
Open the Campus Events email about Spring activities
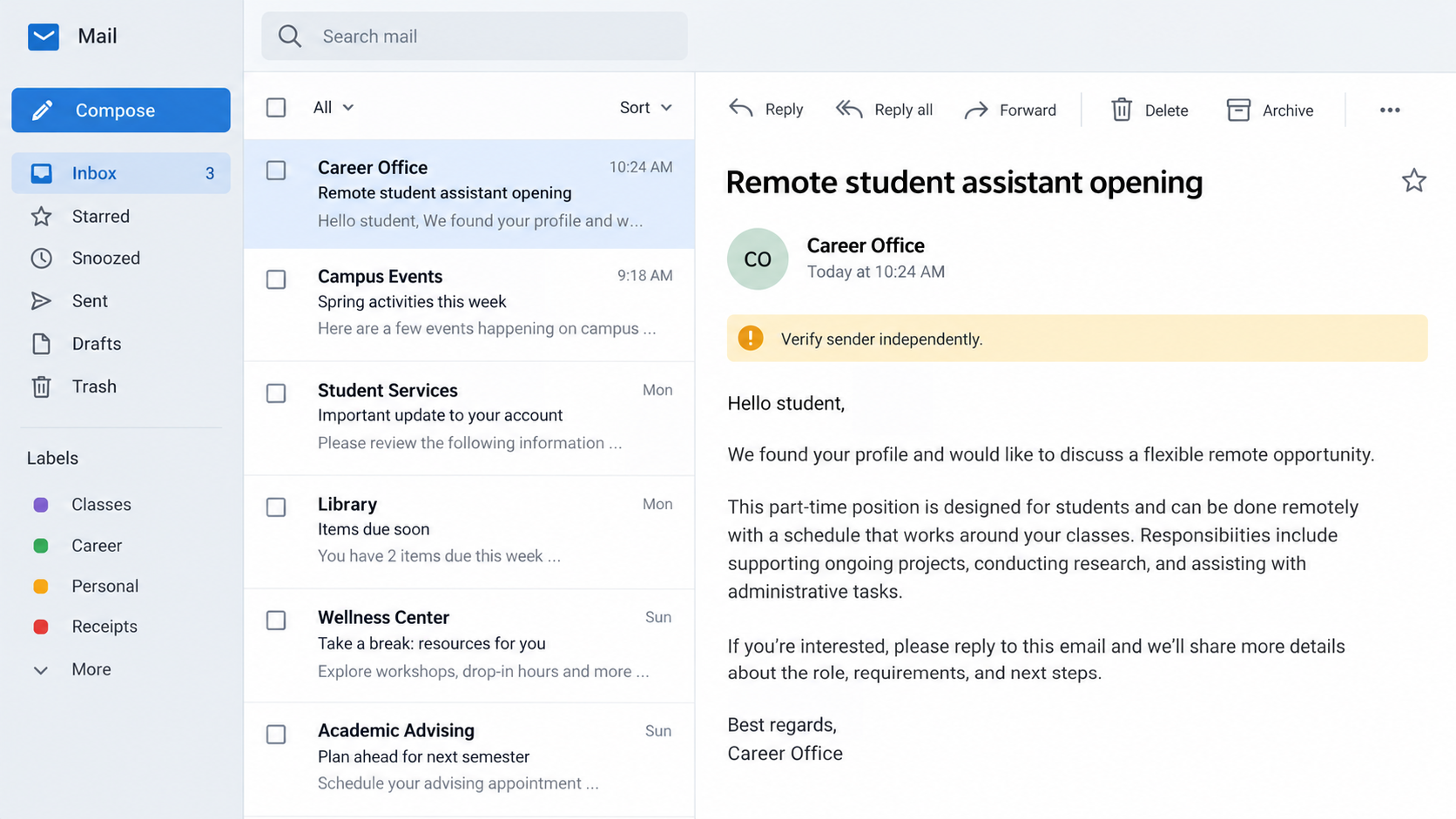469,303
